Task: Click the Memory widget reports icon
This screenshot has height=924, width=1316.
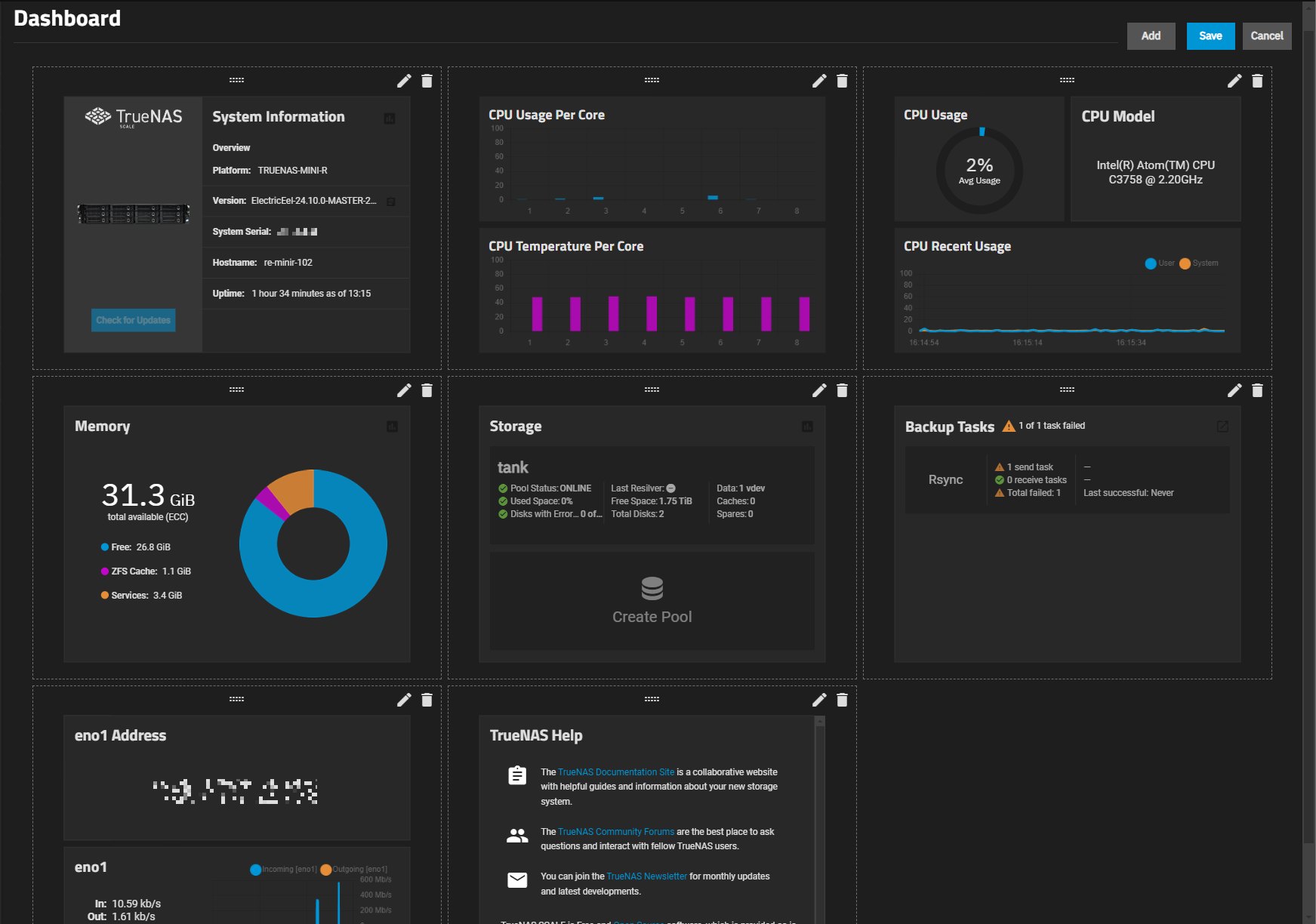Action: [x=392, y=426]
